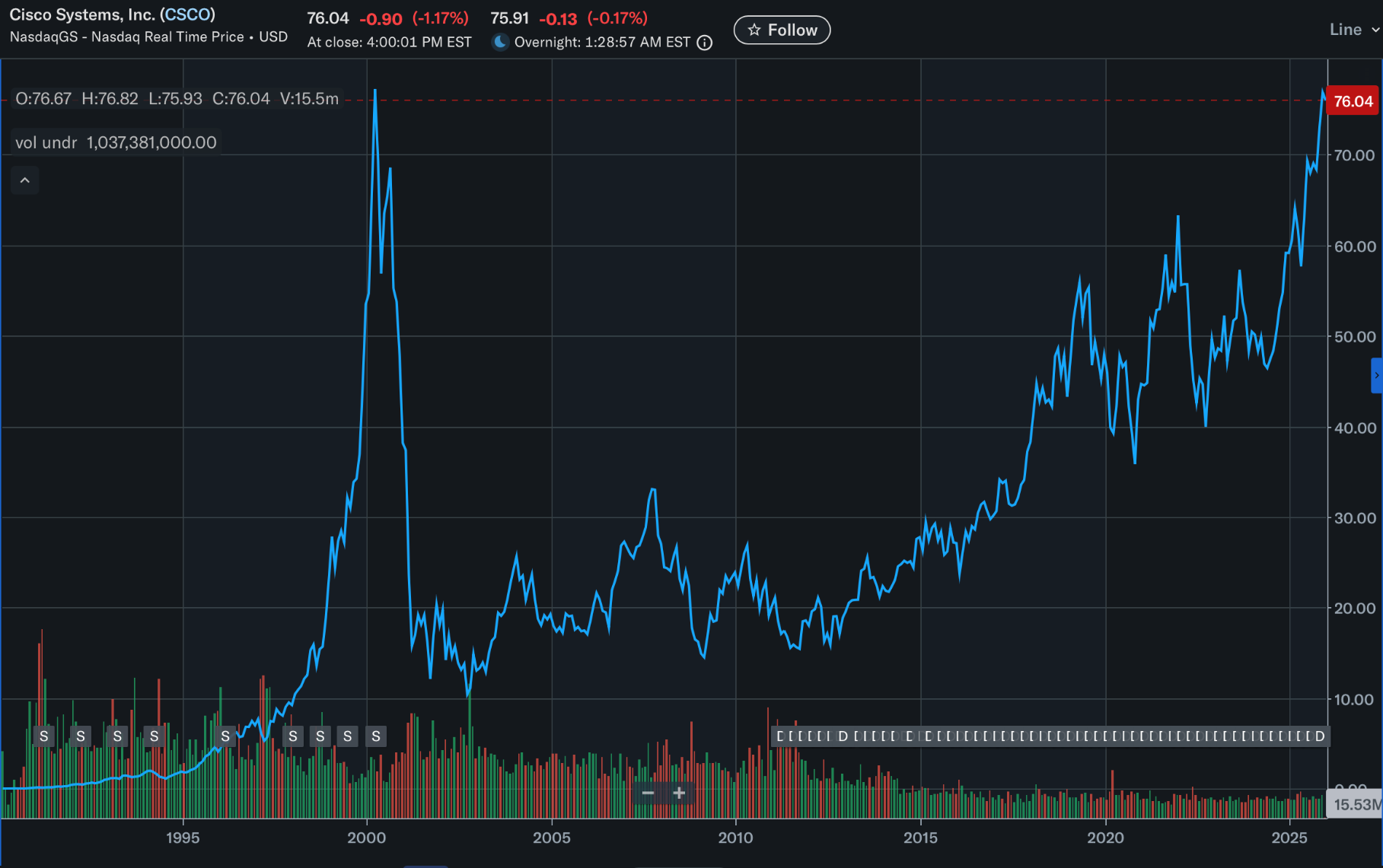1383x868 pixels.
Task: Click the 15.53M volume axis label
Action: click(1355, 805)
